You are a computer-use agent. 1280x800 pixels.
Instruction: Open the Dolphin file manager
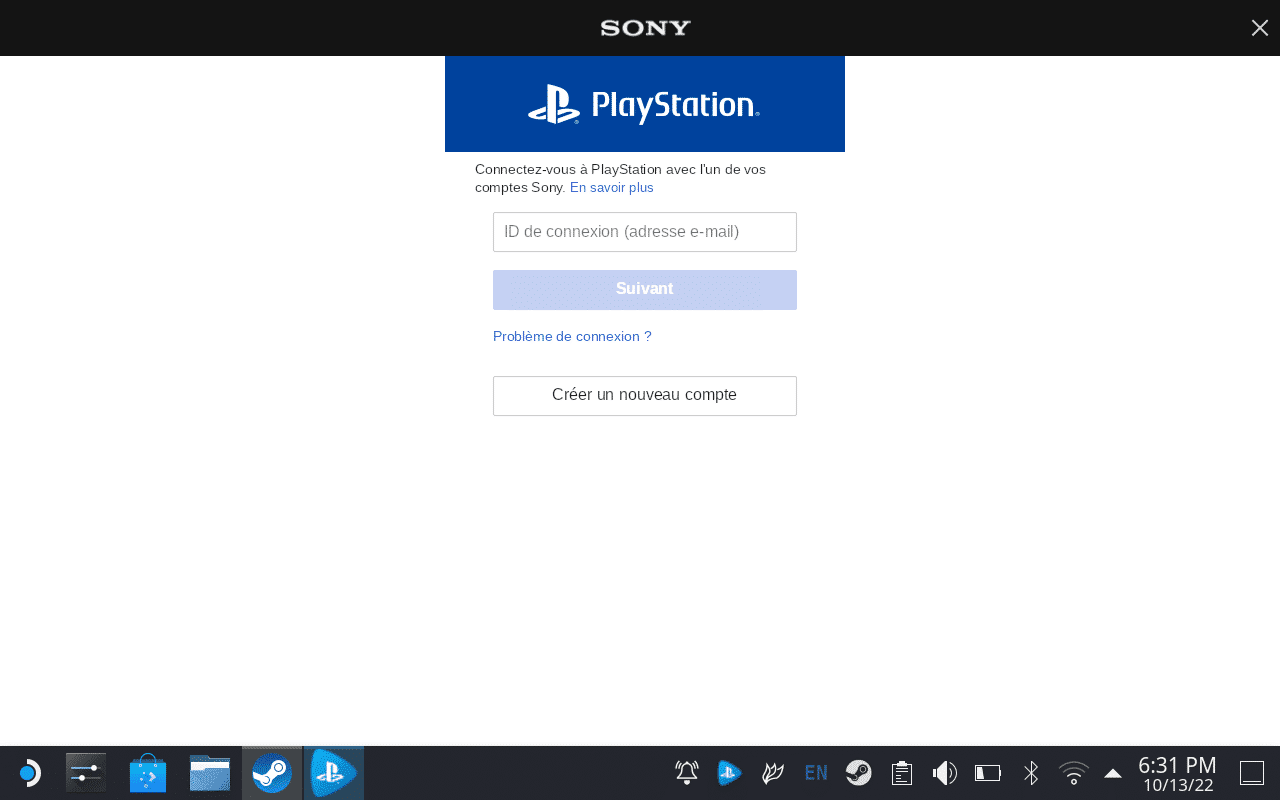click(210, 773)
